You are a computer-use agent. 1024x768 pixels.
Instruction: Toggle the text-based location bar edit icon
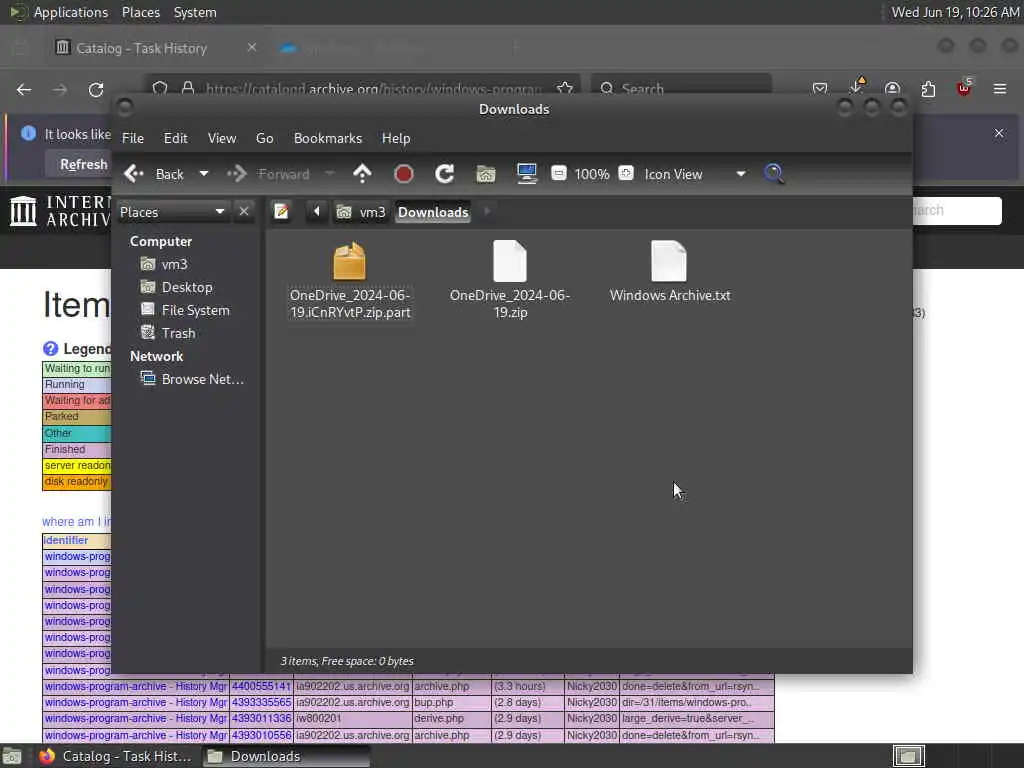click(281, 212)
